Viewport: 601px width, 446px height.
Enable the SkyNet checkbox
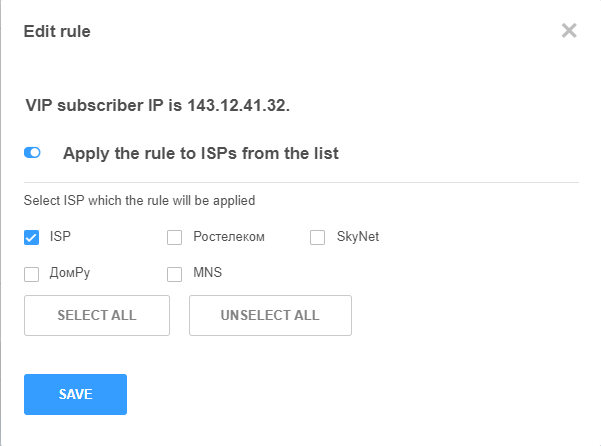click(318, 238)
